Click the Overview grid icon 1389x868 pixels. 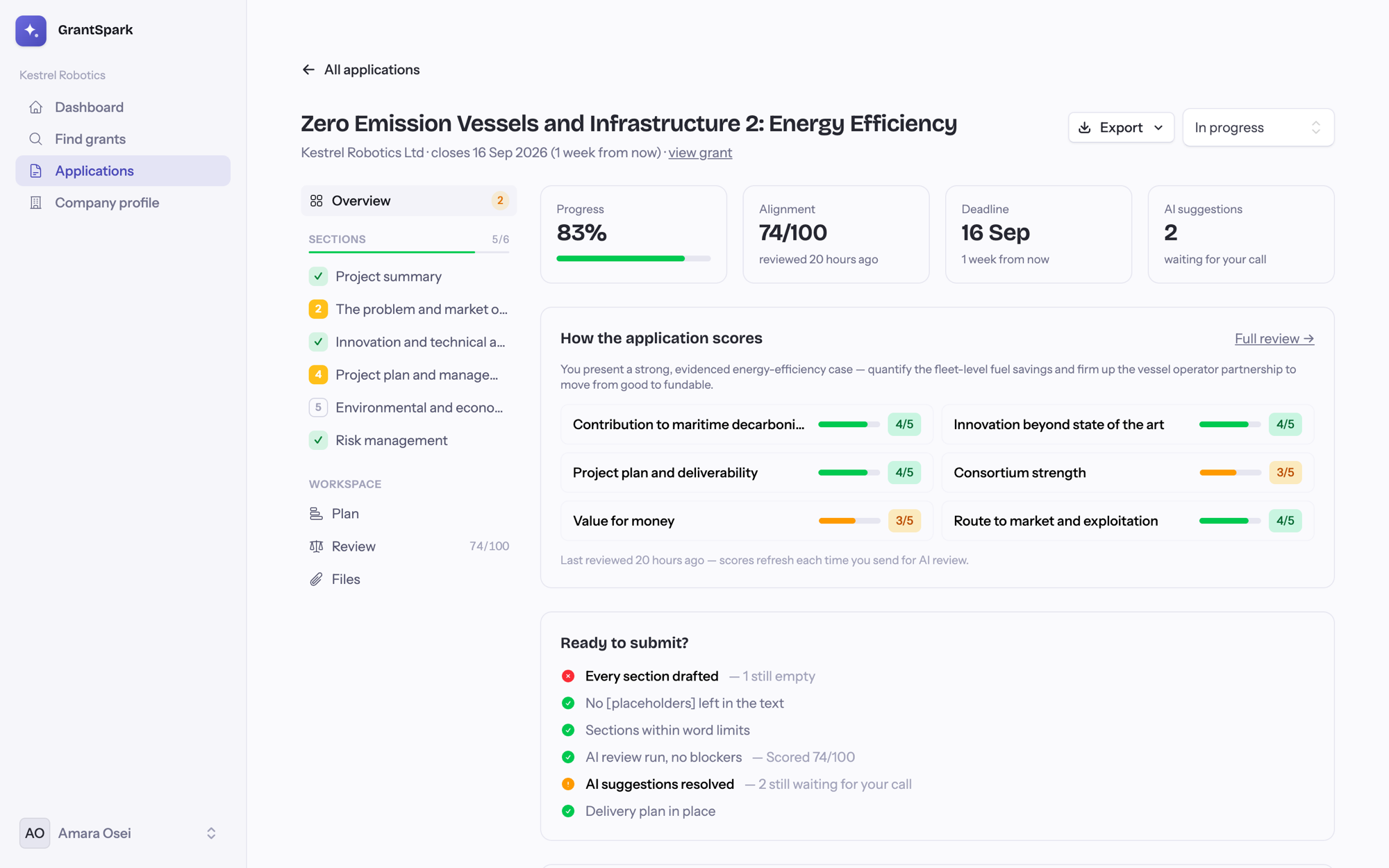click(x=317, y=201)
